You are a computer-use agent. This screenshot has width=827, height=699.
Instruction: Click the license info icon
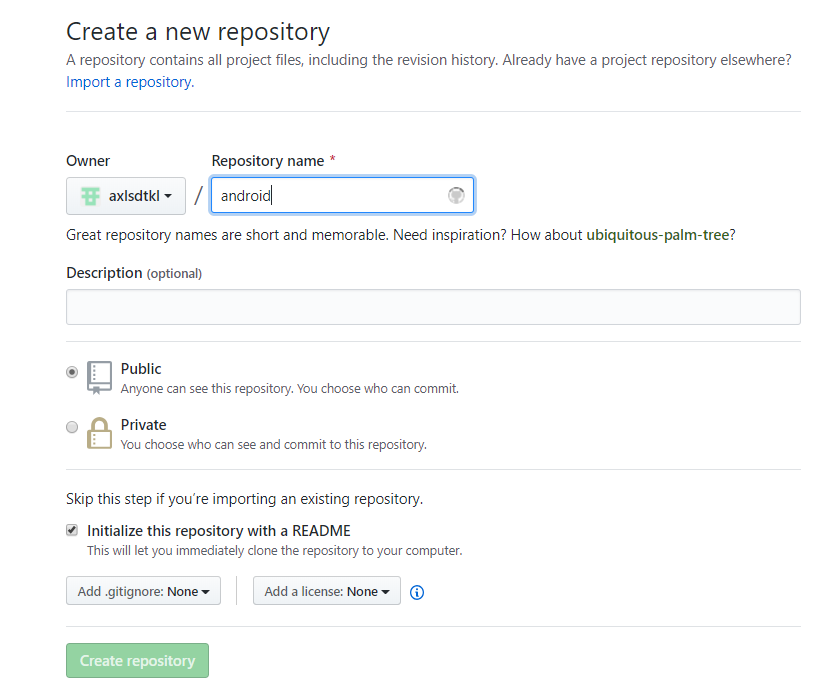click(x=417, y=592)
